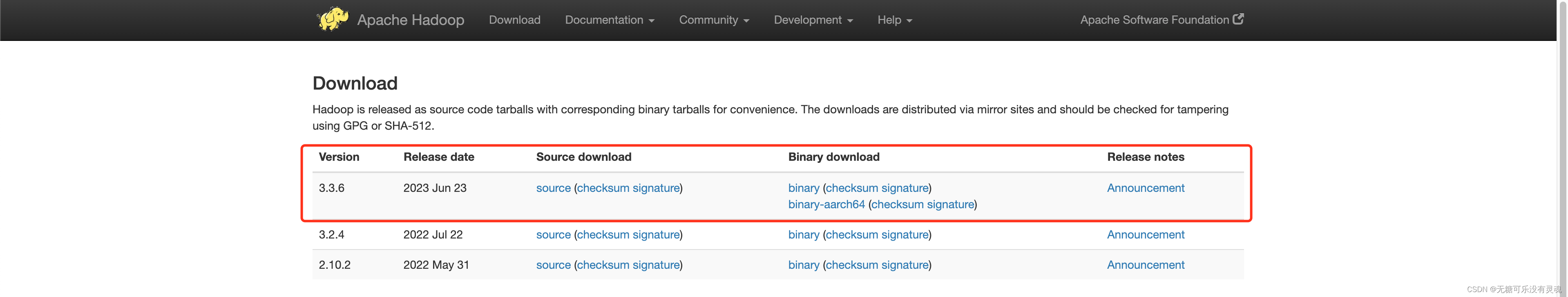Open the Apache Hadoop home link
This screenshot has width=1568, height=297.
tap(410, 20)
